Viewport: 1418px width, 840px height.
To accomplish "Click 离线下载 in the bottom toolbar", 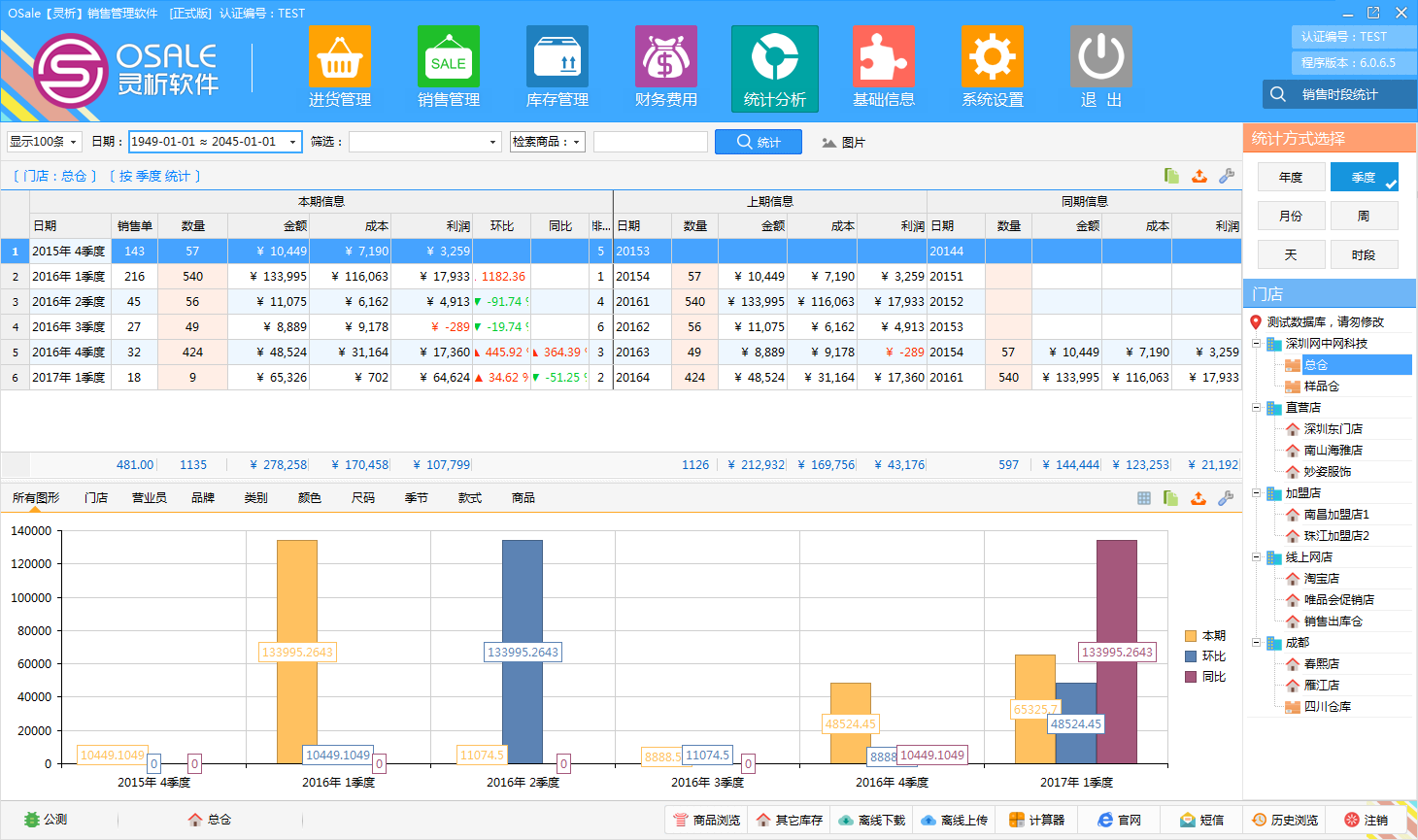I will 871,821.
